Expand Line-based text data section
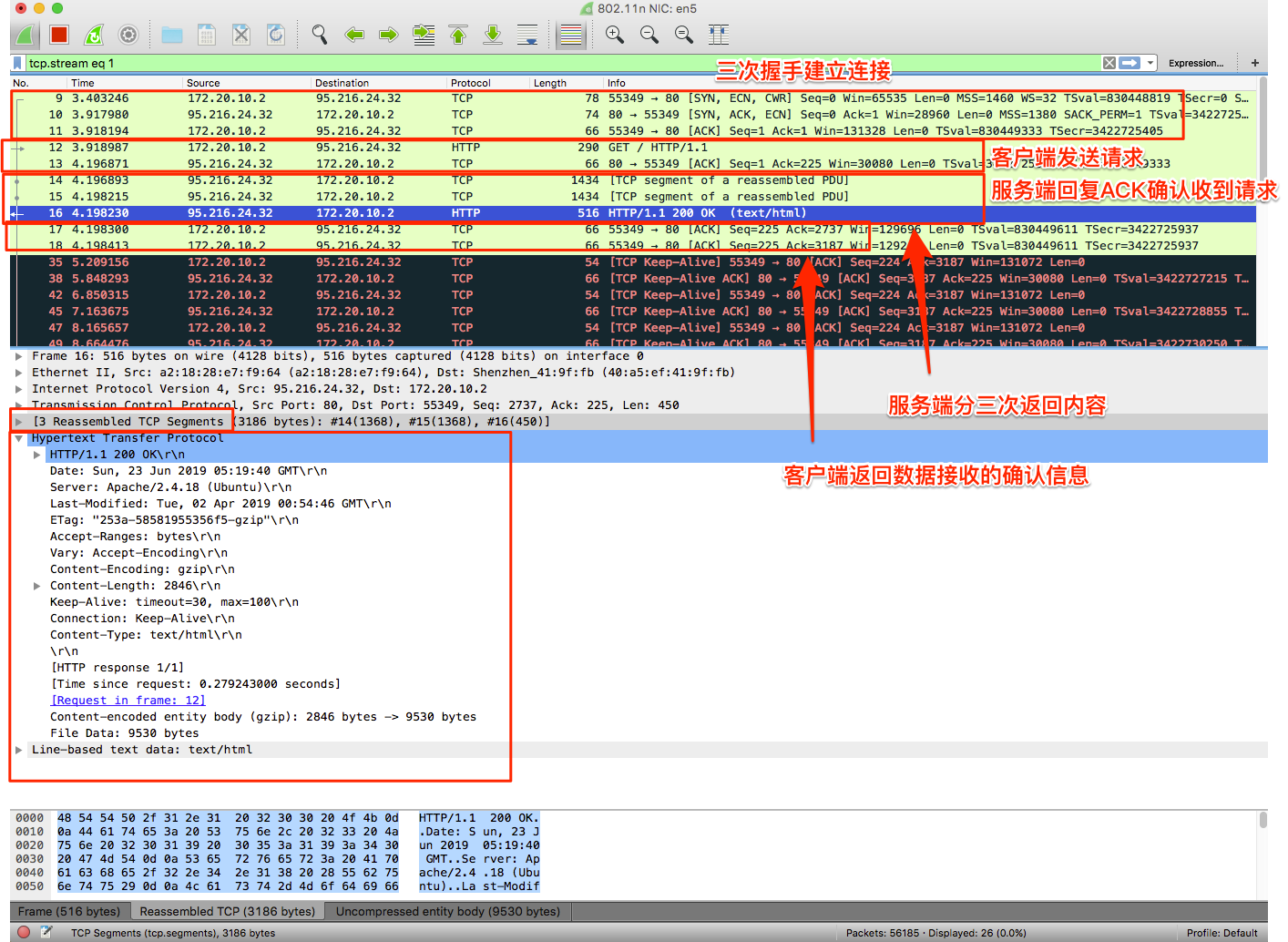The height and width of the screenshot is (942, 1288). click(19, 750)
